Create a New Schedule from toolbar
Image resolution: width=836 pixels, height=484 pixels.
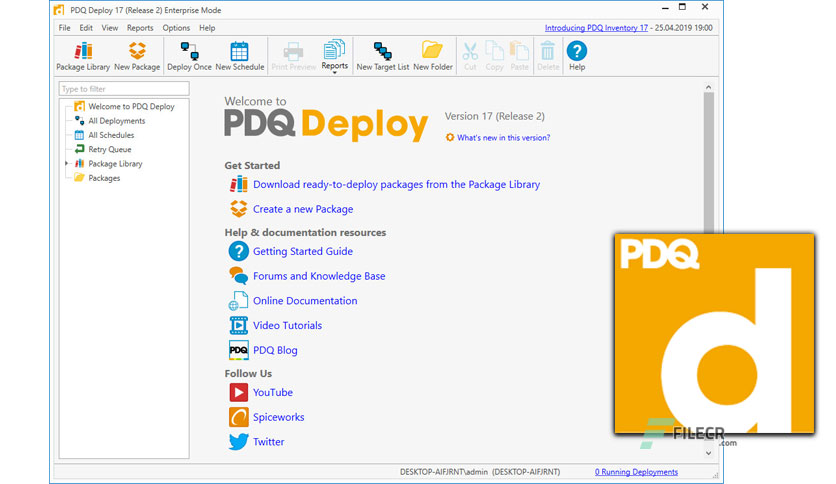239,56
